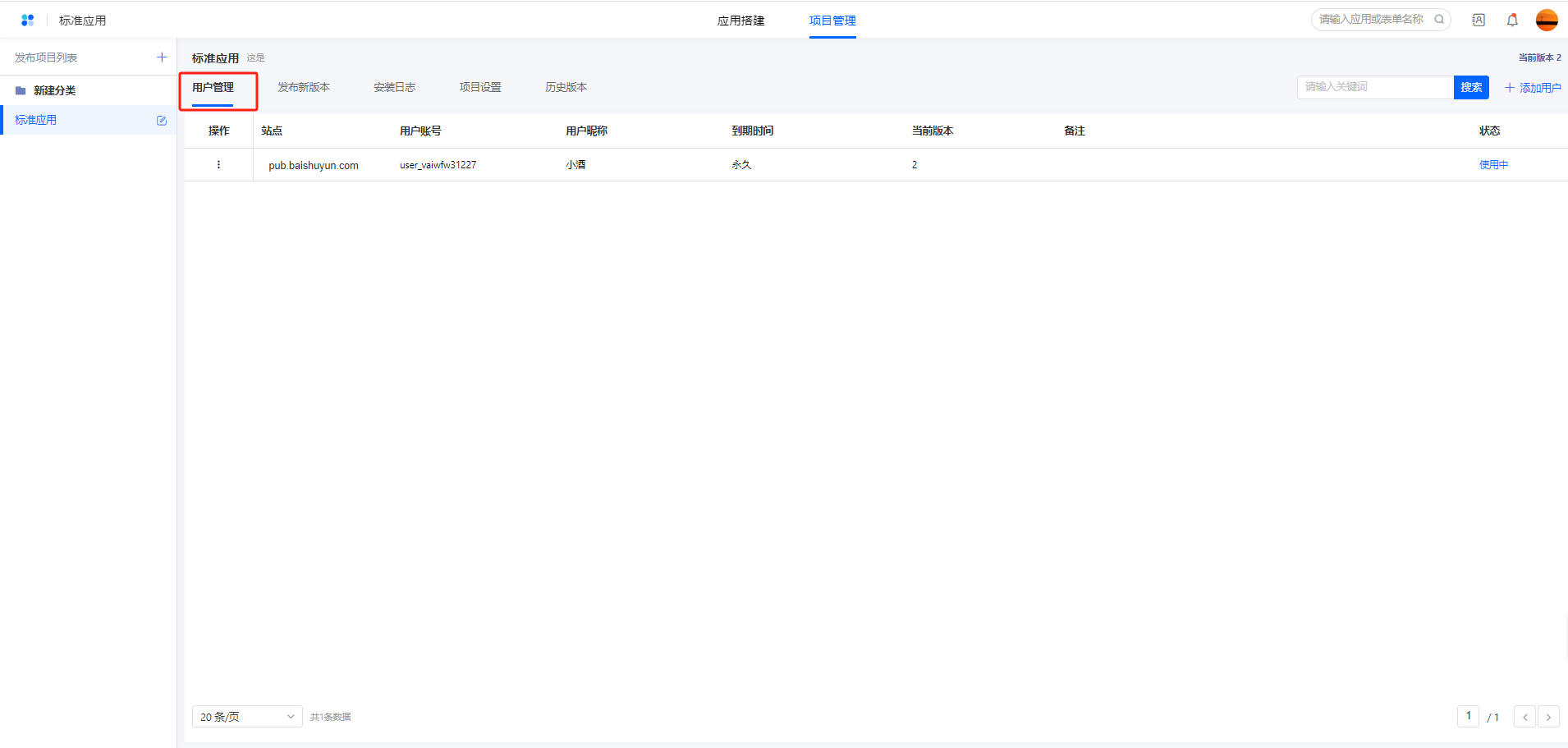This screenshot has width=1568, height=748.
Task: Click the app logo icon in header
Action: [x=27, y=21]
